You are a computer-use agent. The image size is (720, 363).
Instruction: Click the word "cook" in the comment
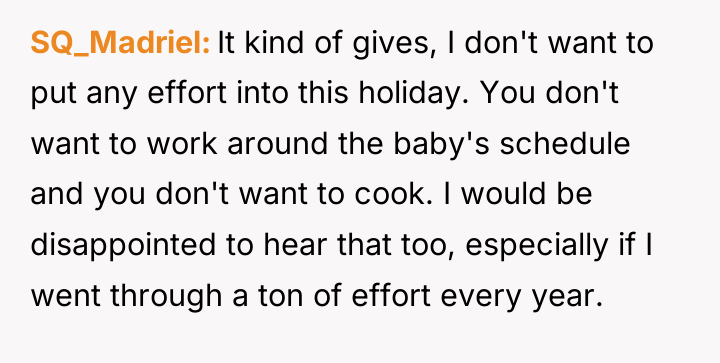click(x=390, y=193)
